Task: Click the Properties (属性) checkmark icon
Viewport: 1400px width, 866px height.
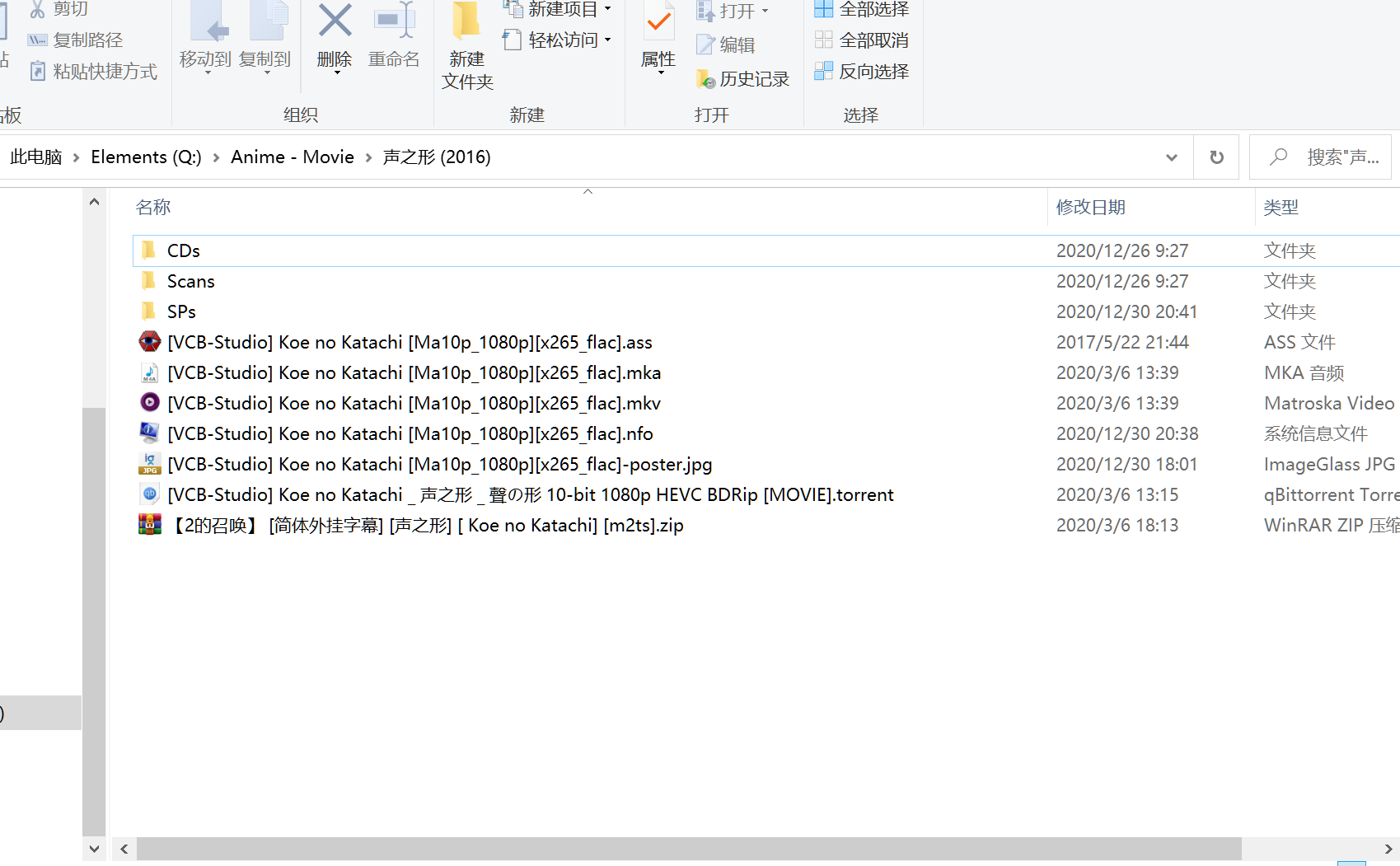Action: pos(658,21)
